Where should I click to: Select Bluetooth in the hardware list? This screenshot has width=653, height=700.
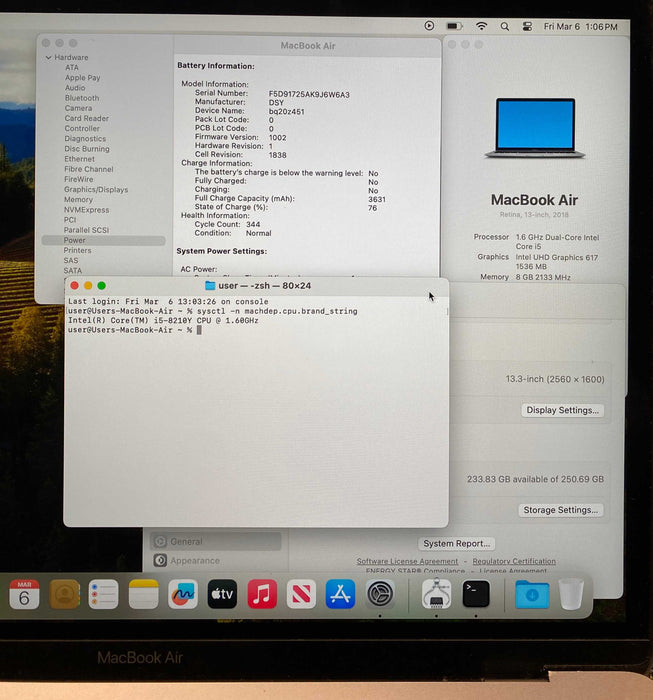click(x=82, y=98)
